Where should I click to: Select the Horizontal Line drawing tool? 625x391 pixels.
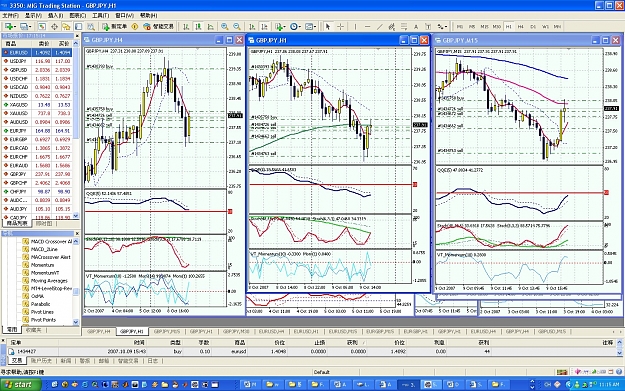pyautogui.click(x=368, y=27)
